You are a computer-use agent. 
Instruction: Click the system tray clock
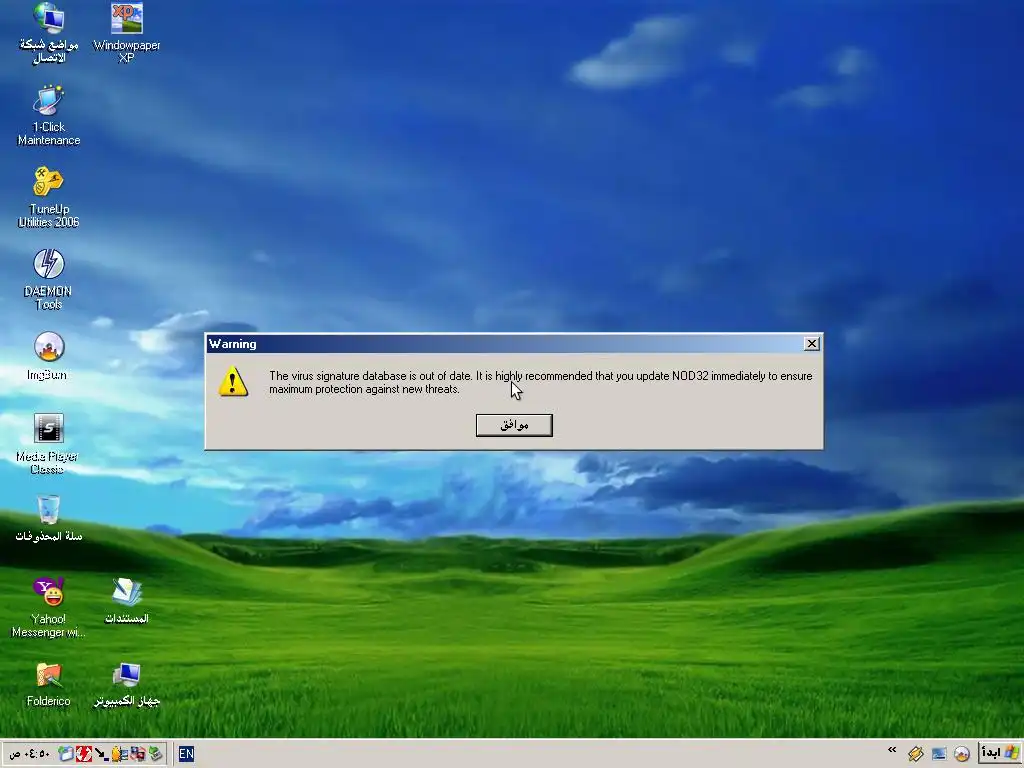pos(29,754)
